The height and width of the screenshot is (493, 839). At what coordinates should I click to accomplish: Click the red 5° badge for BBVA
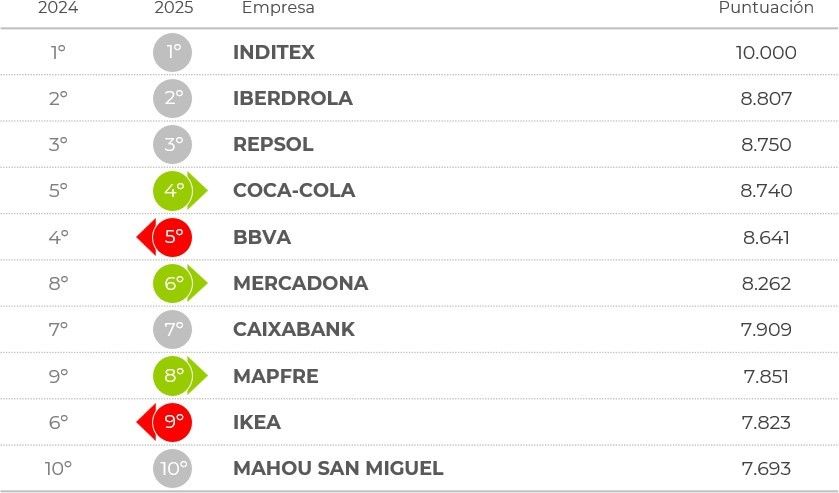[172, 237]
